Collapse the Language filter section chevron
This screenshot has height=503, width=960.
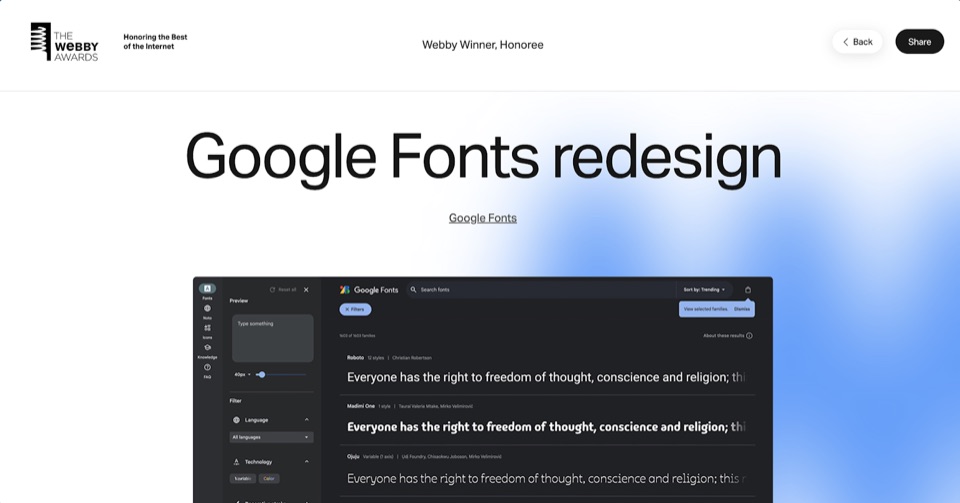[x=307, y=420]
